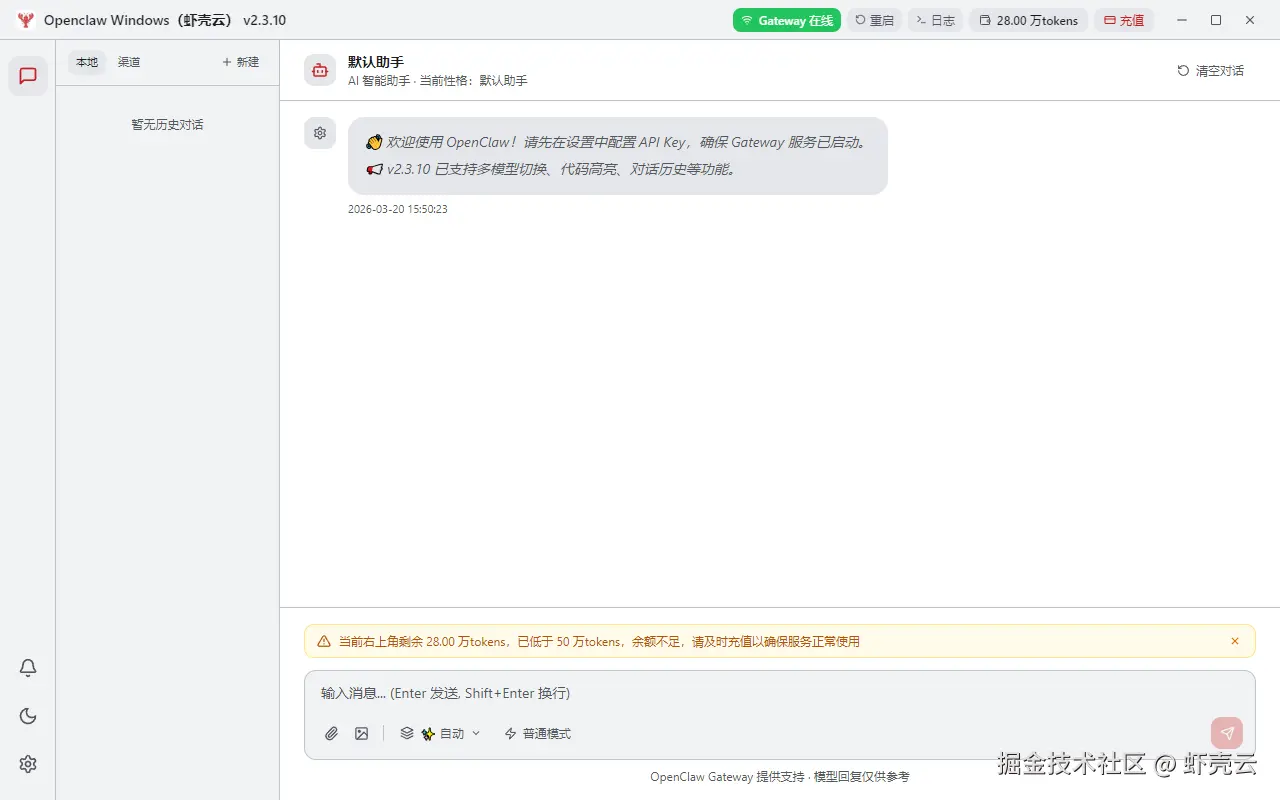1280x800 pixels.
Task: Click the 暂无历史对话 empty history text
Action: tap(167, 125)
